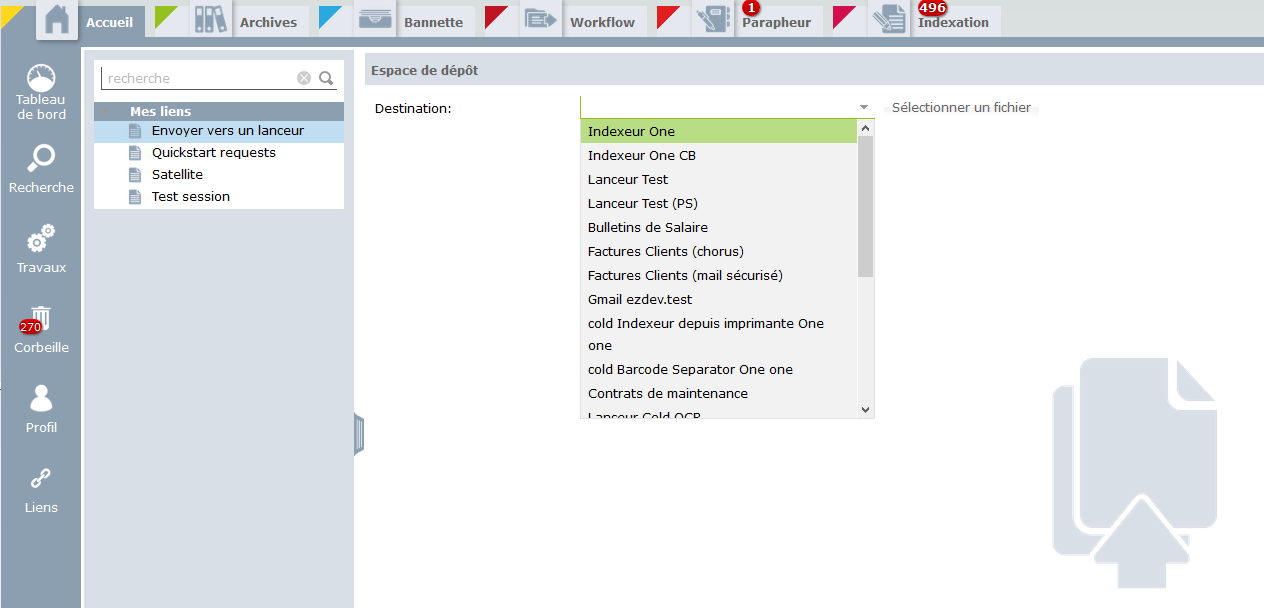Click the Home icon in top bar
Image resolution: width=1264 pixels, height=608 pixels.
[57, 20]
